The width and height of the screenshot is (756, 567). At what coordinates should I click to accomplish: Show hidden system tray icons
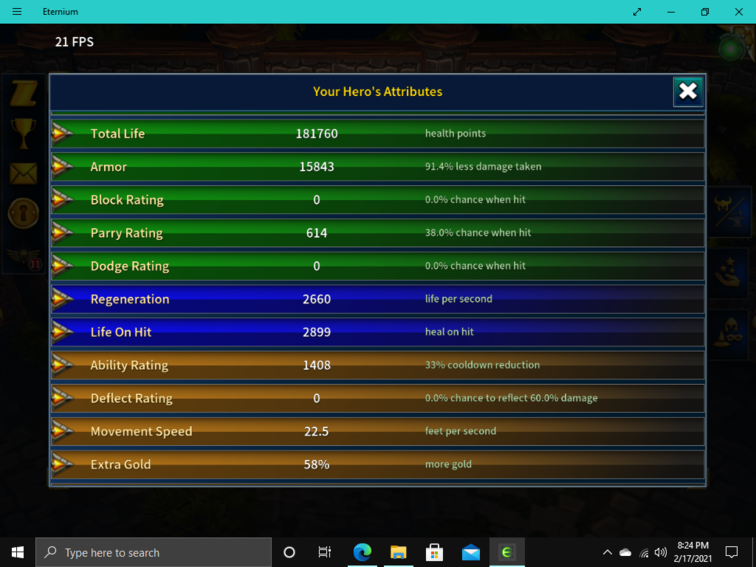pyautogui.click(x=607, y=552)
